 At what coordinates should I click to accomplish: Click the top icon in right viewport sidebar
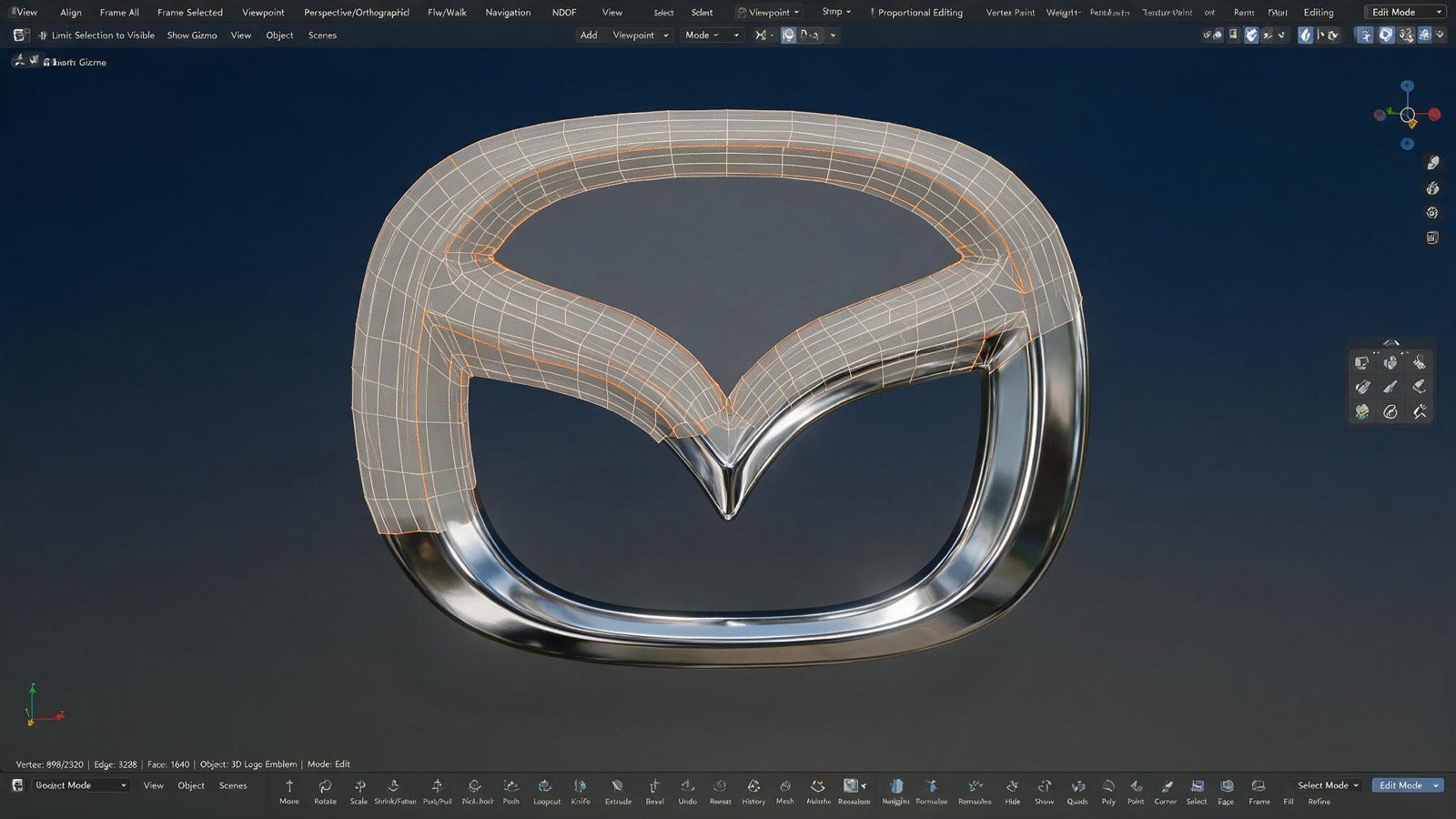tap(1432, 163)
